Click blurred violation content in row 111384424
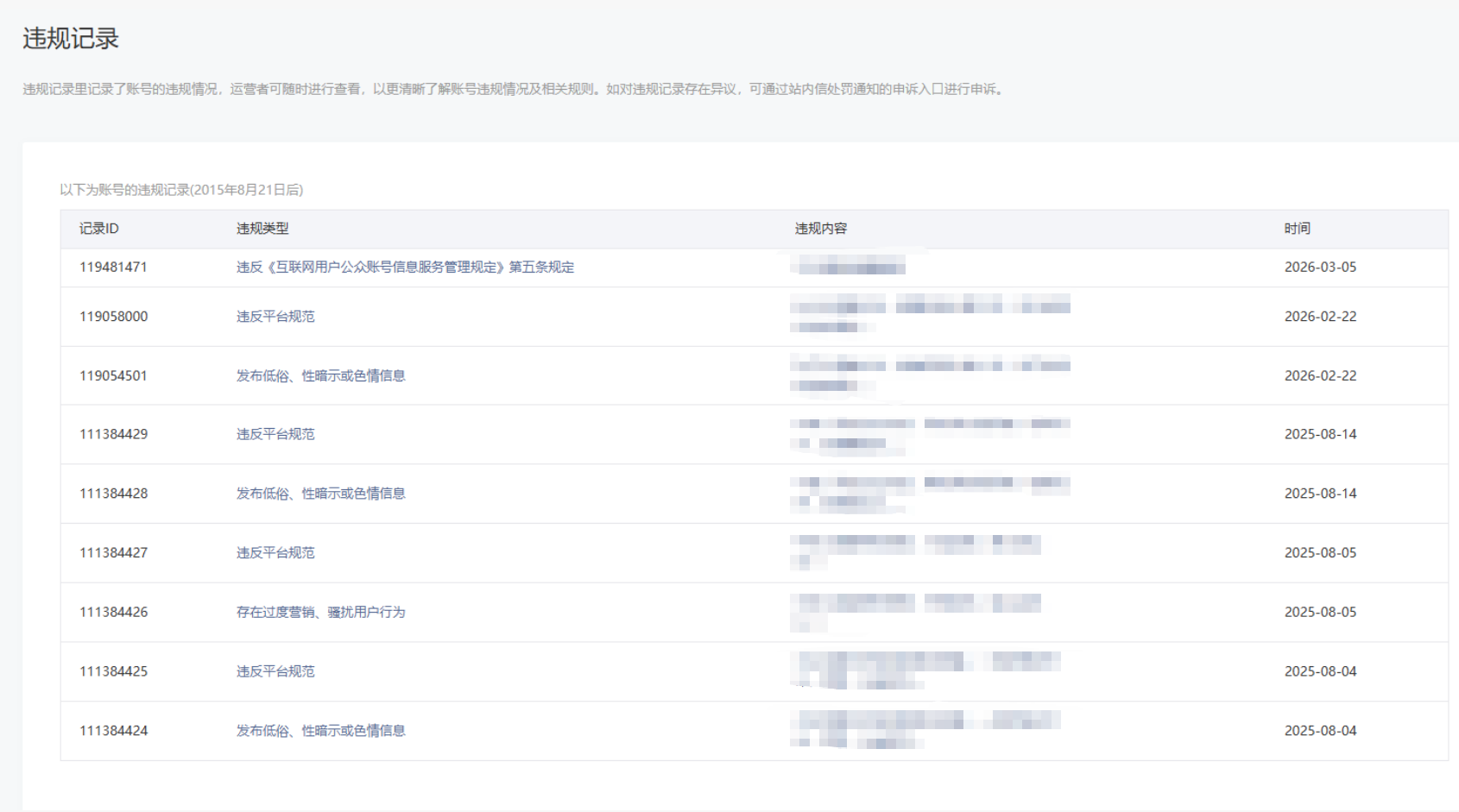The height and width of the screenshot is (812, 1459). (924, 729)
